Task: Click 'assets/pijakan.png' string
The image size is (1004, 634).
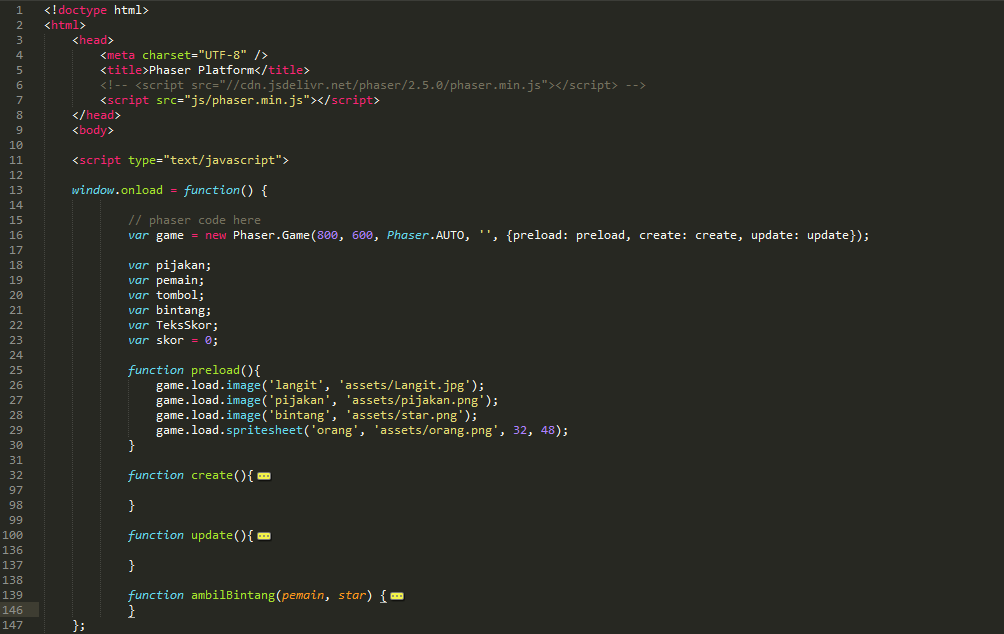Action: coord(415,400)
